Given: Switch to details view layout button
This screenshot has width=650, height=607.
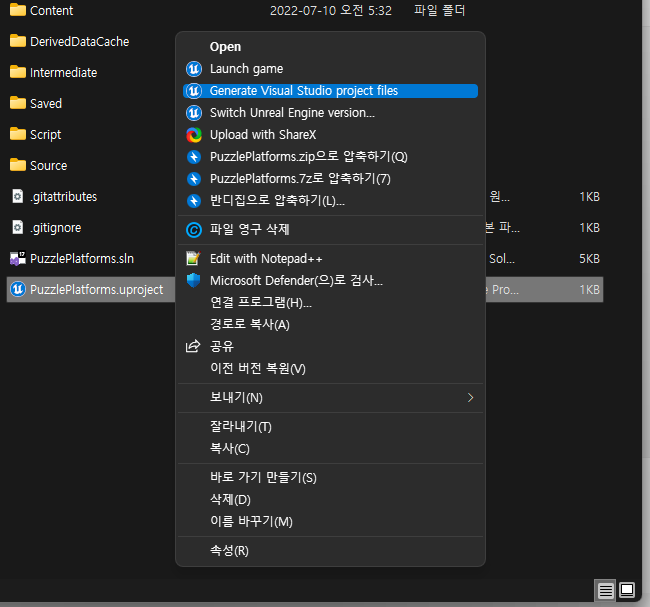Looking at the screenshot, I should coord(605,590).
